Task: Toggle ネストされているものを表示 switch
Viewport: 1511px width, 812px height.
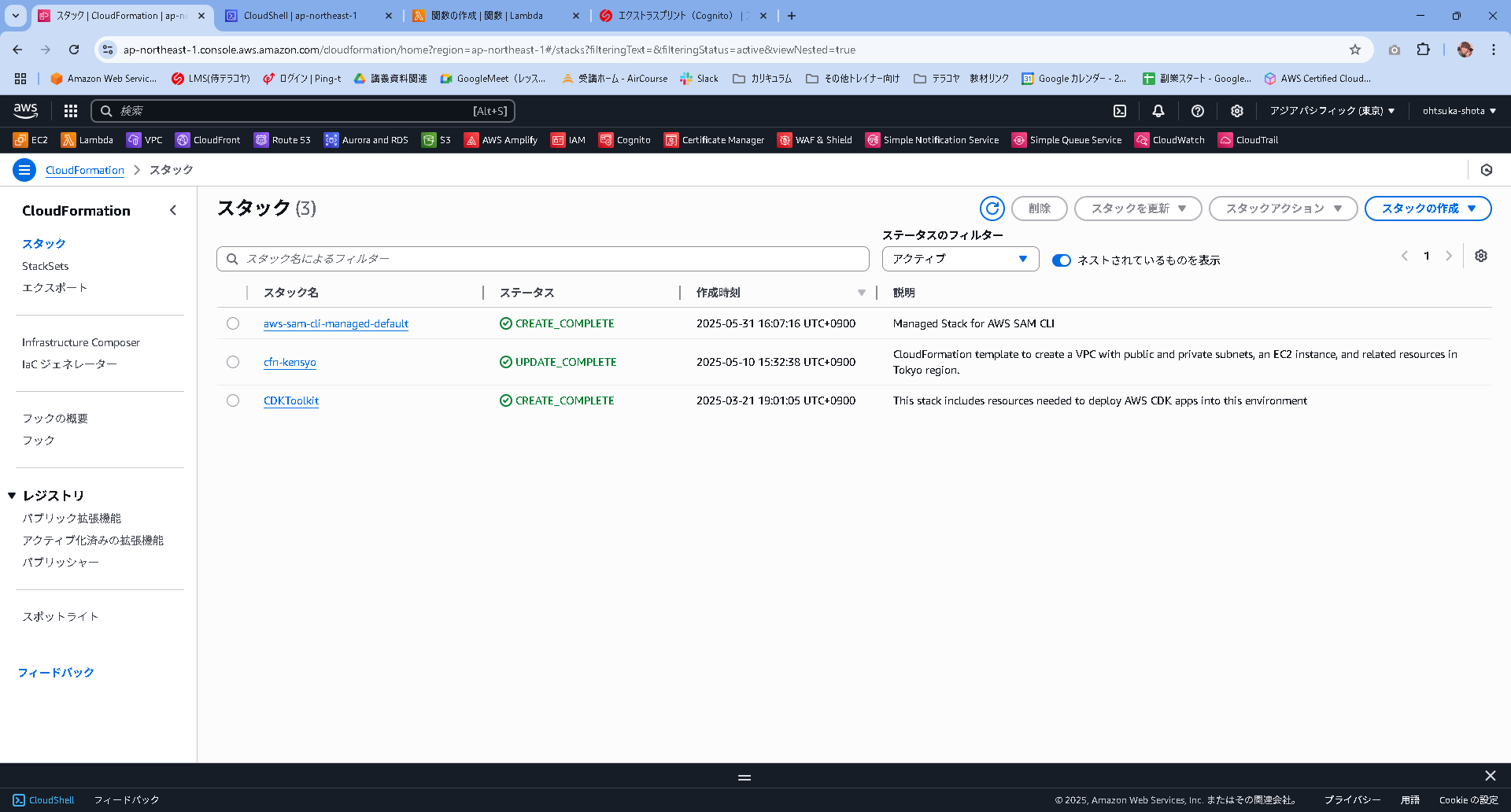Action: 1062,260
